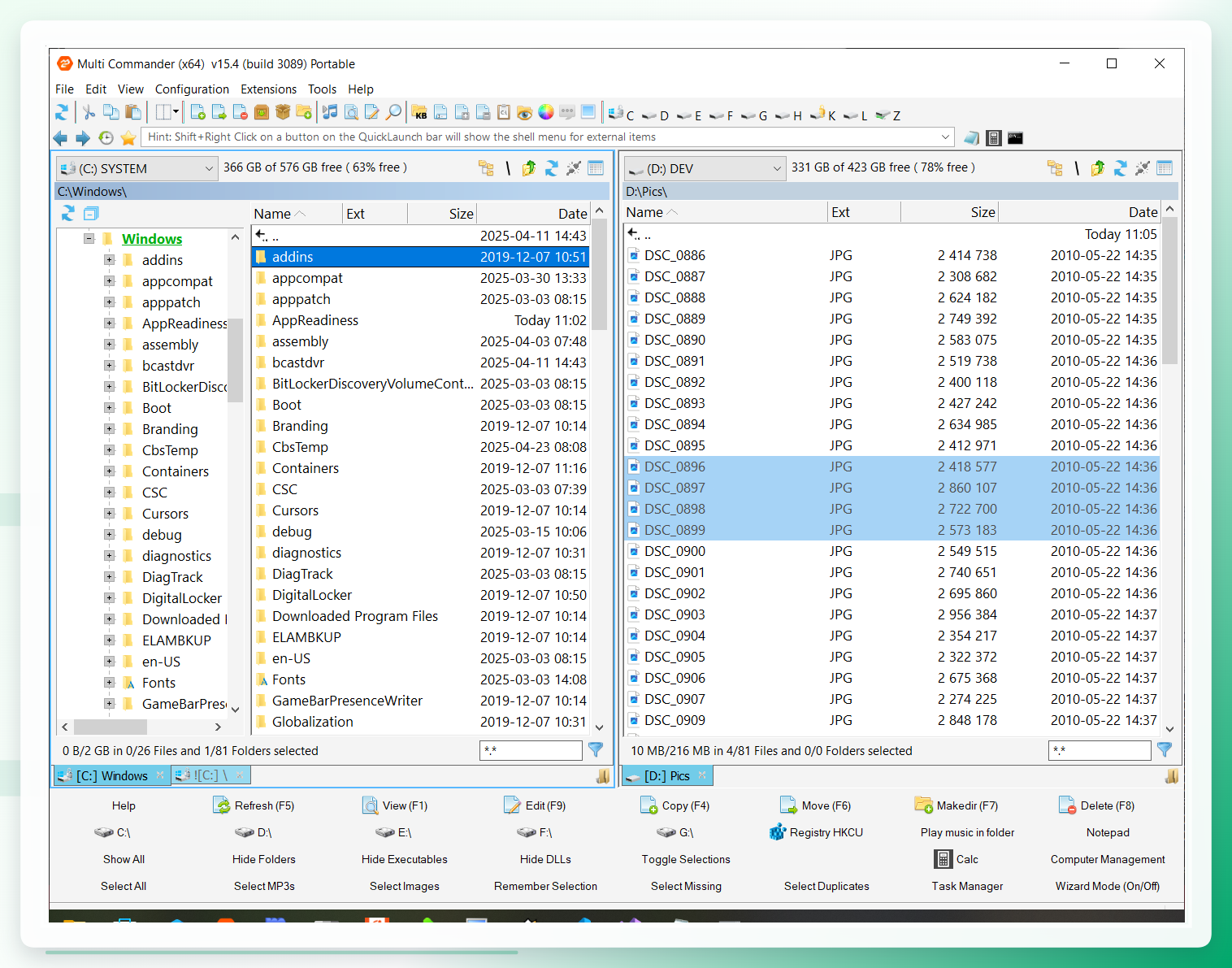Click the network drive Z icon
The image size is (1232, 968).
pos(887,115)
